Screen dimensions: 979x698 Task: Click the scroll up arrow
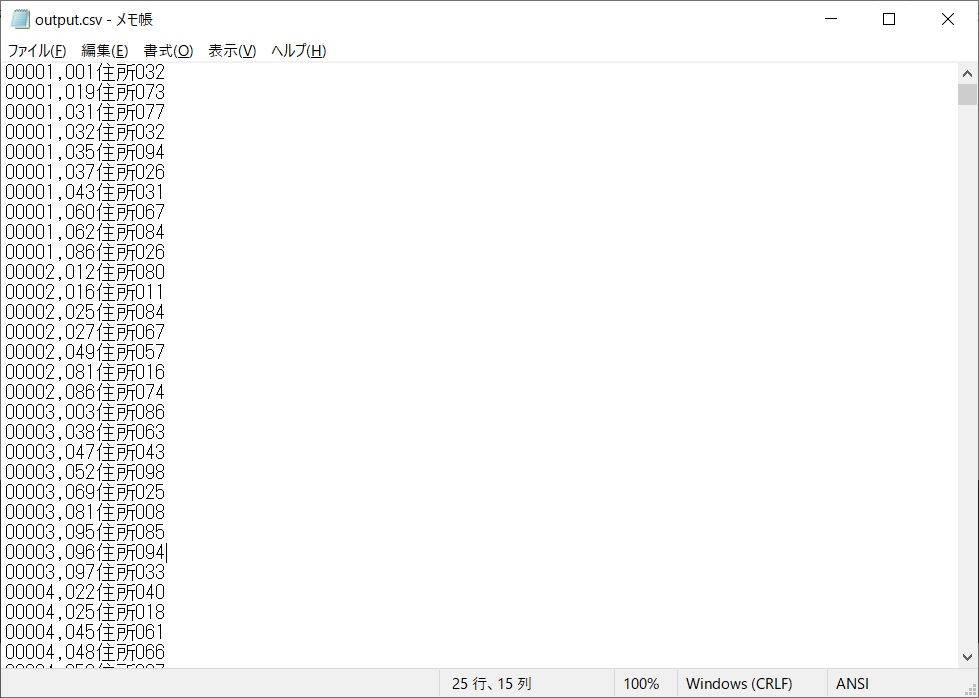(967, 74)
